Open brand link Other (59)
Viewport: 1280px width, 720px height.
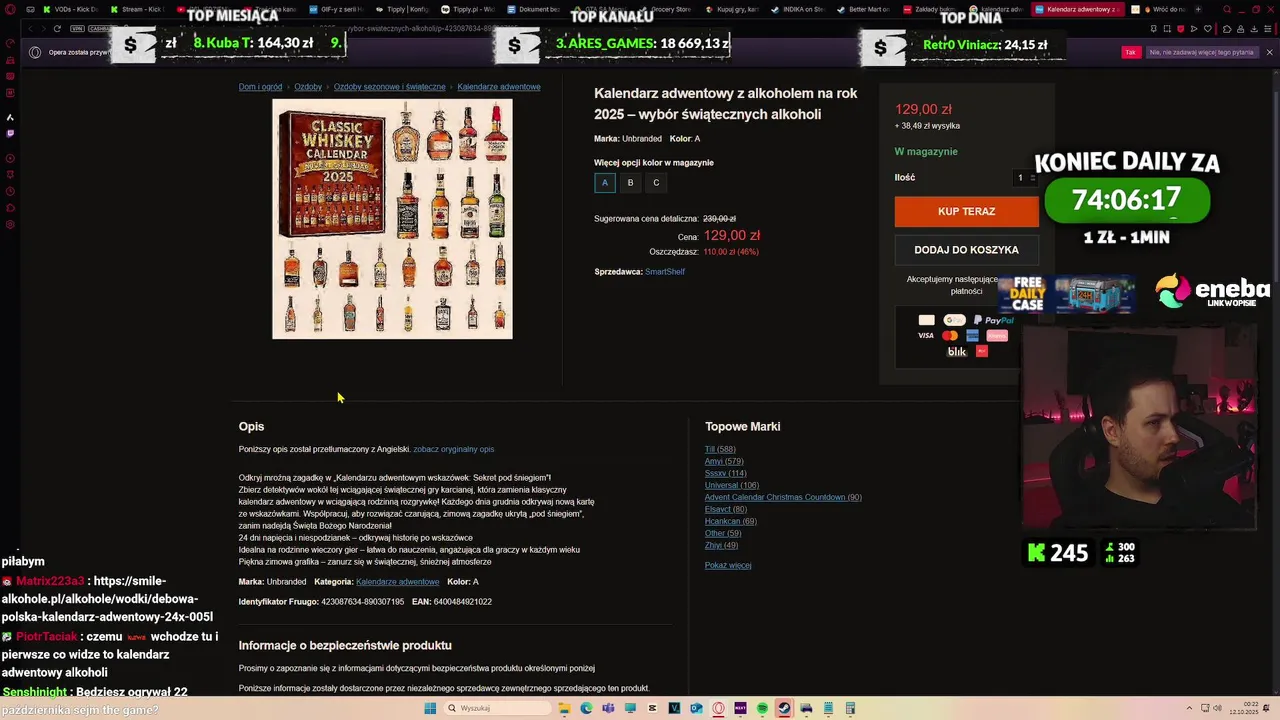point(723,534)
